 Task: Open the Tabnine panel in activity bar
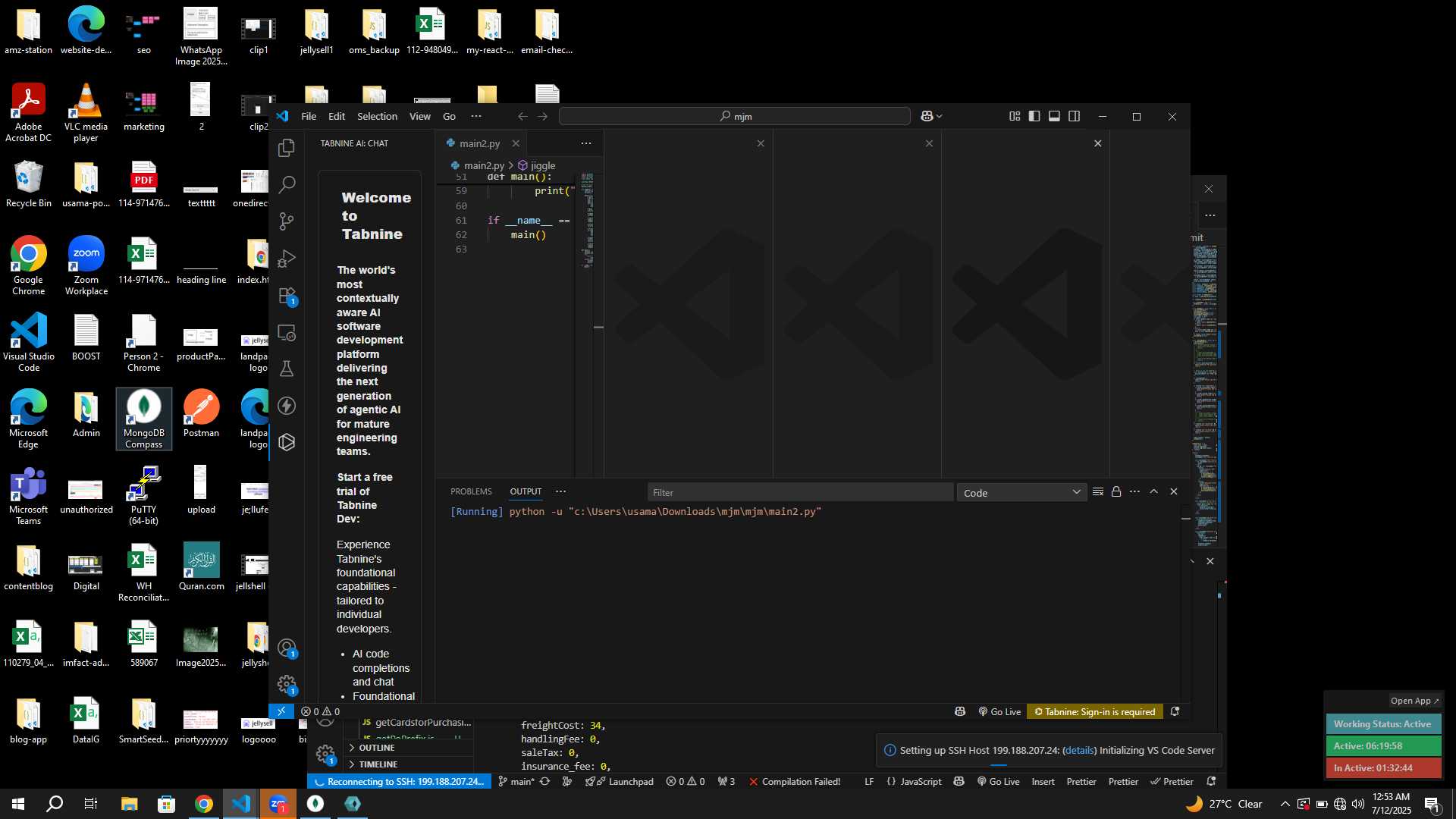[287, 442]
